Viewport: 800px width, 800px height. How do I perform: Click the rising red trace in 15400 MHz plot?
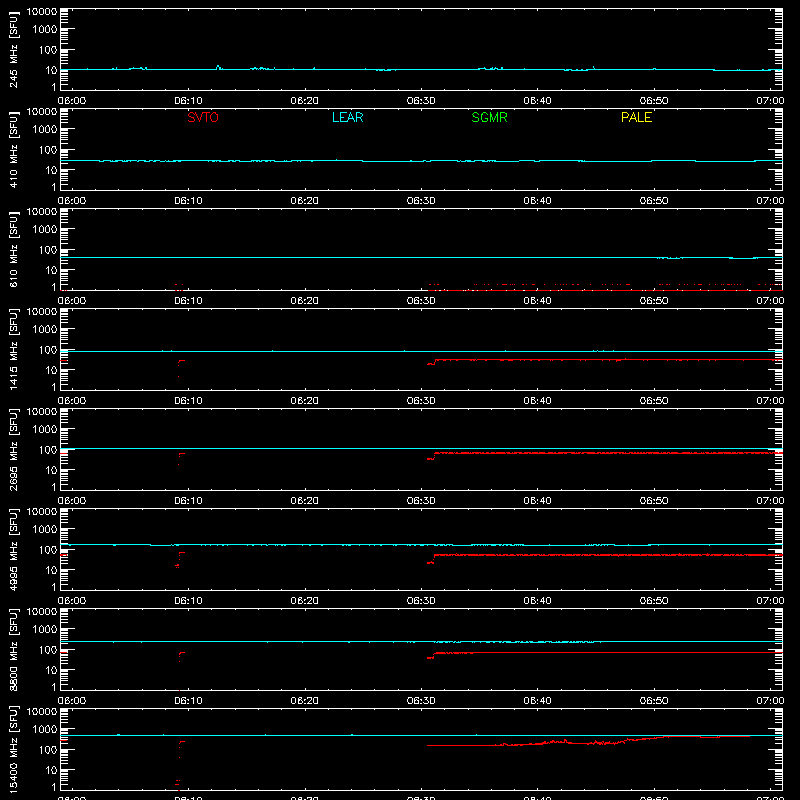588,742
